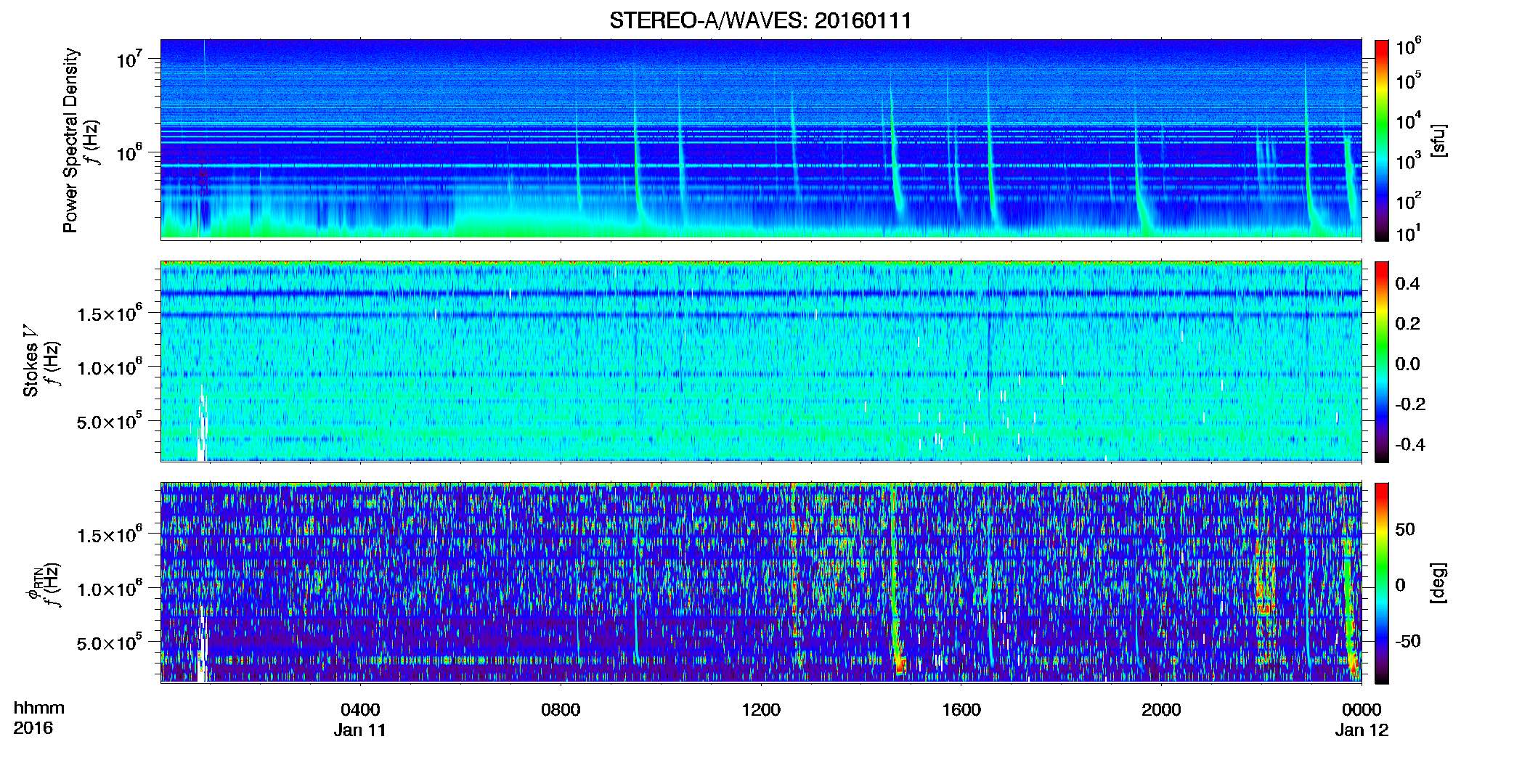Click the power spectral density colorbar
1522x784 pixels.
1381,140
